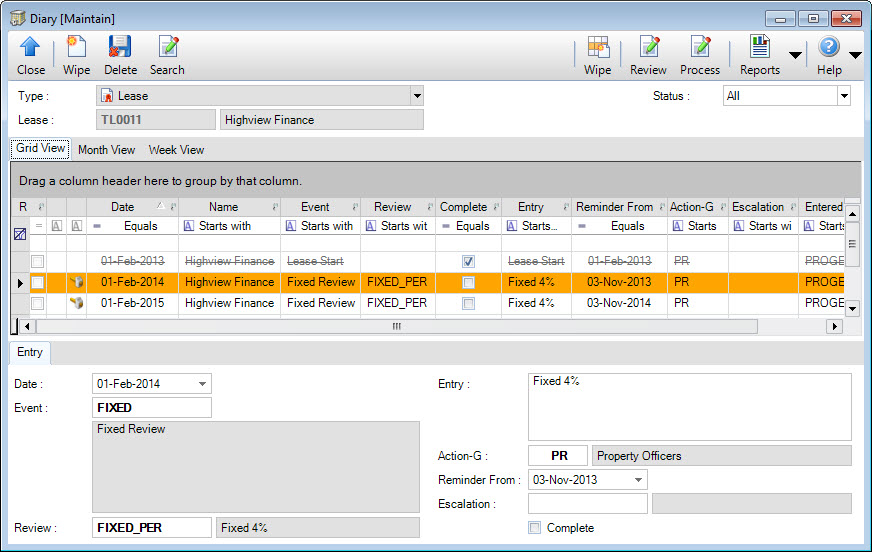Click the Process toolbar icon
Screen dimensions: 872x552
coord(700,47)
